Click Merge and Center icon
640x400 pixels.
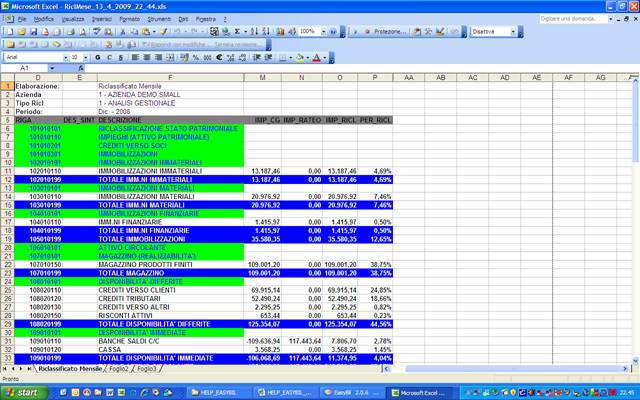170,58
